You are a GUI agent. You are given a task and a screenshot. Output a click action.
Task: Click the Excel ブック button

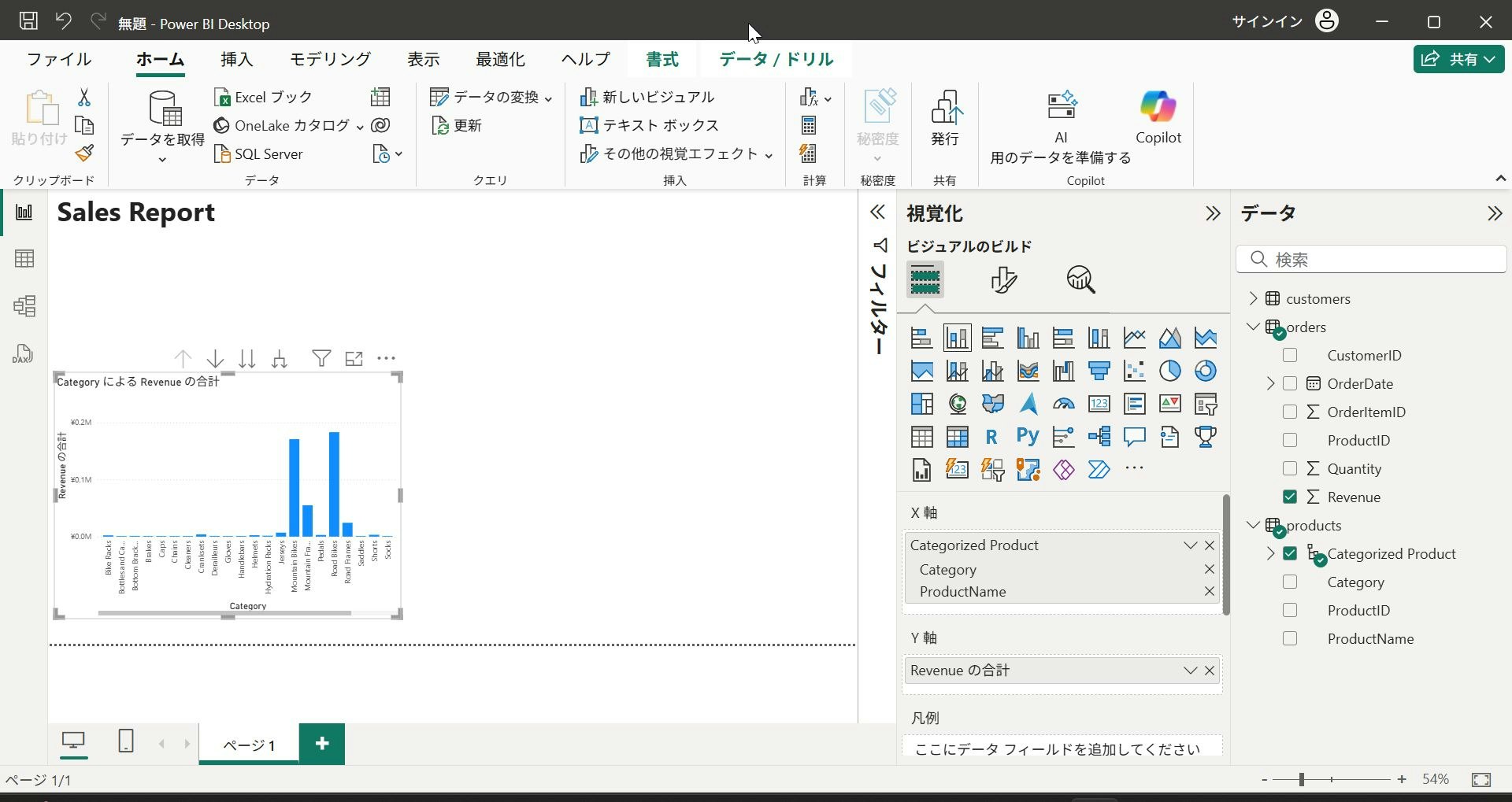tap(263, 97)
